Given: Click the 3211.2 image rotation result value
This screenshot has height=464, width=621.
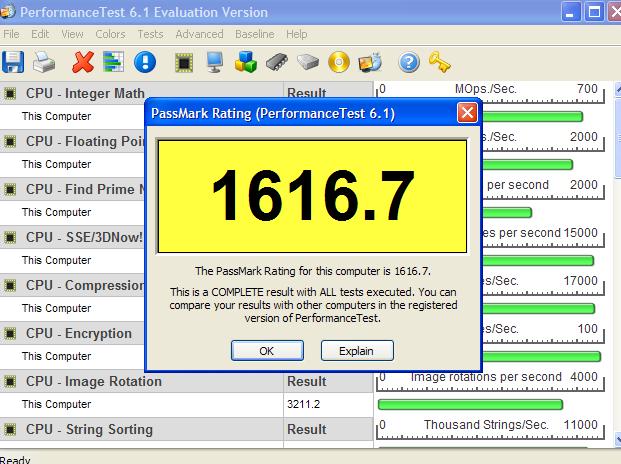Looking at the screenshot, I should coord(303,404).
